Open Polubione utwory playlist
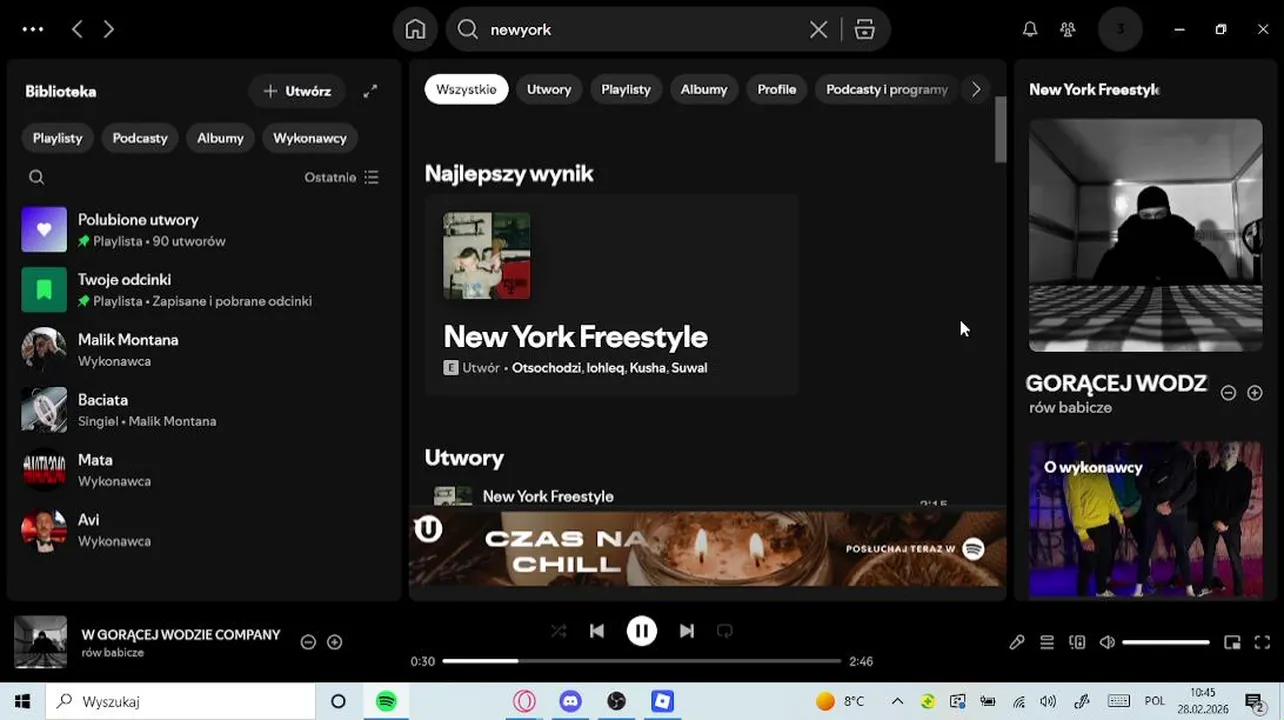Image resolution: width=1284 pixels, height=720 pixels. [203, 230]
